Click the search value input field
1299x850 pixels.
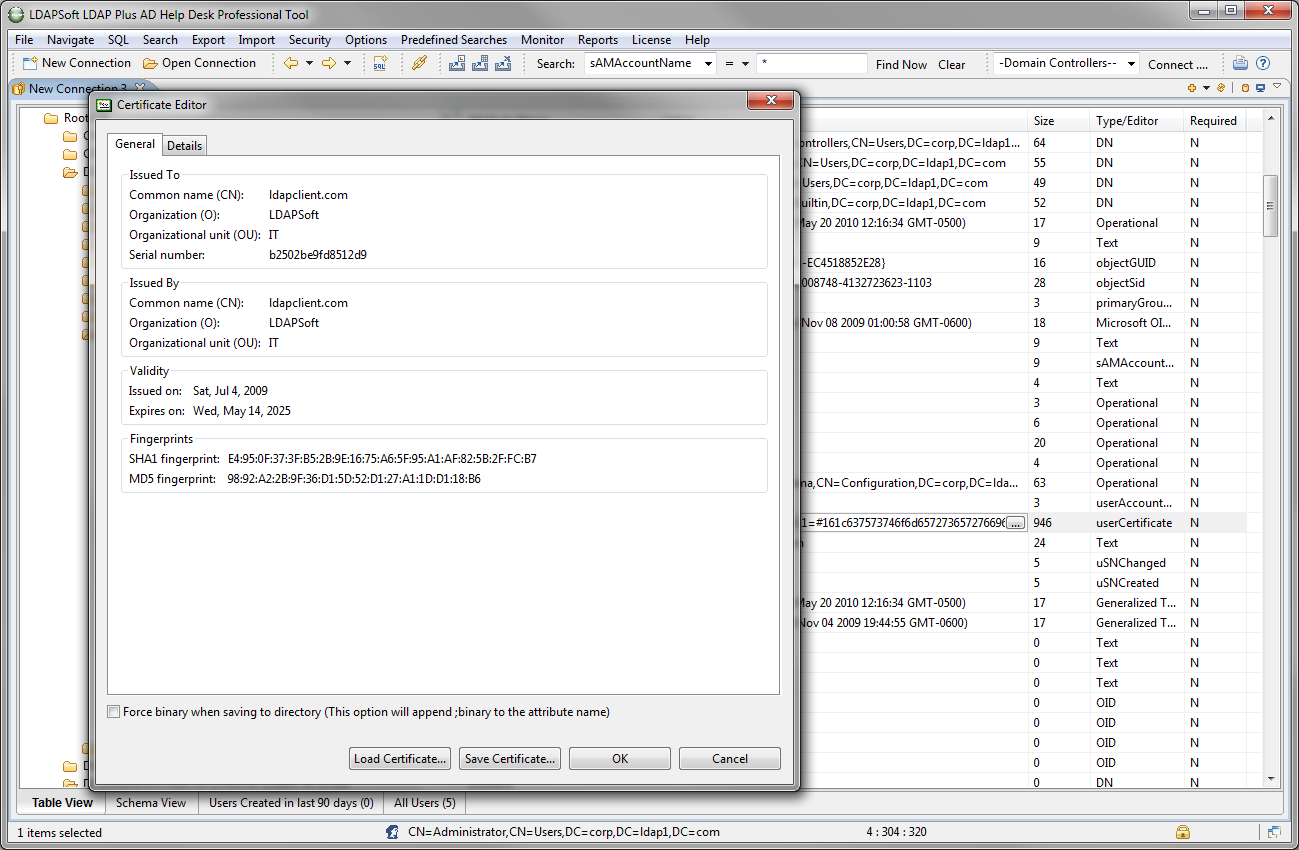coord(811,64)
